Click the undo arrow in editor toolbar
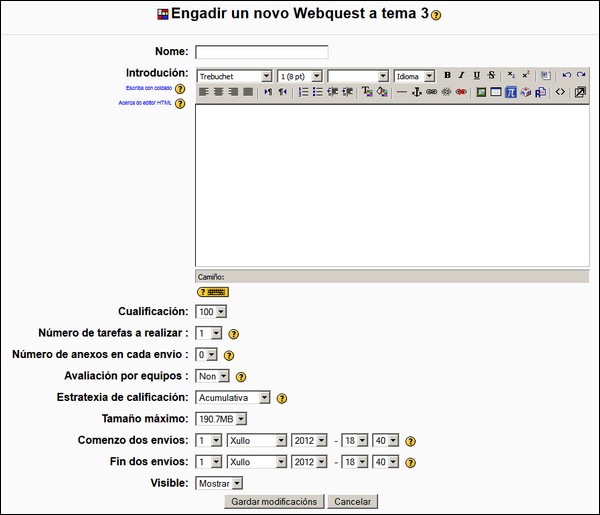This screenshot has height=515, width=600. click(x=566, y=75)
